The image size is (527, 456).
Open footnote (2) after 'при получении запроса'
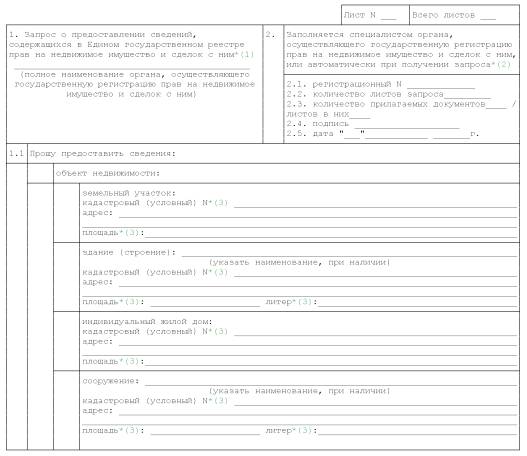[x=503, y=65]
